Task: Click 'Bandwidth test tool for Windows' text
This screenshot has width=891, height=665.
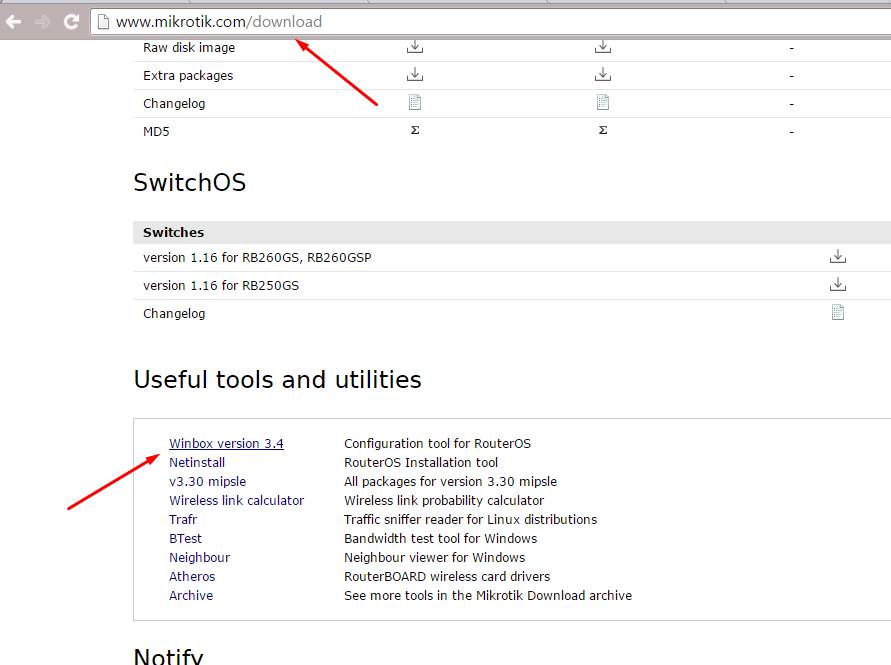Action: 440,538
